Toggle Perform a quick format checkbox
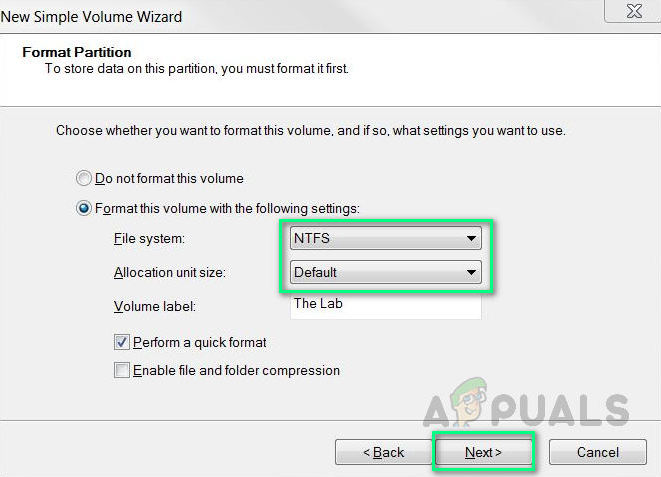The image size is (661, 477). [121, 342]
